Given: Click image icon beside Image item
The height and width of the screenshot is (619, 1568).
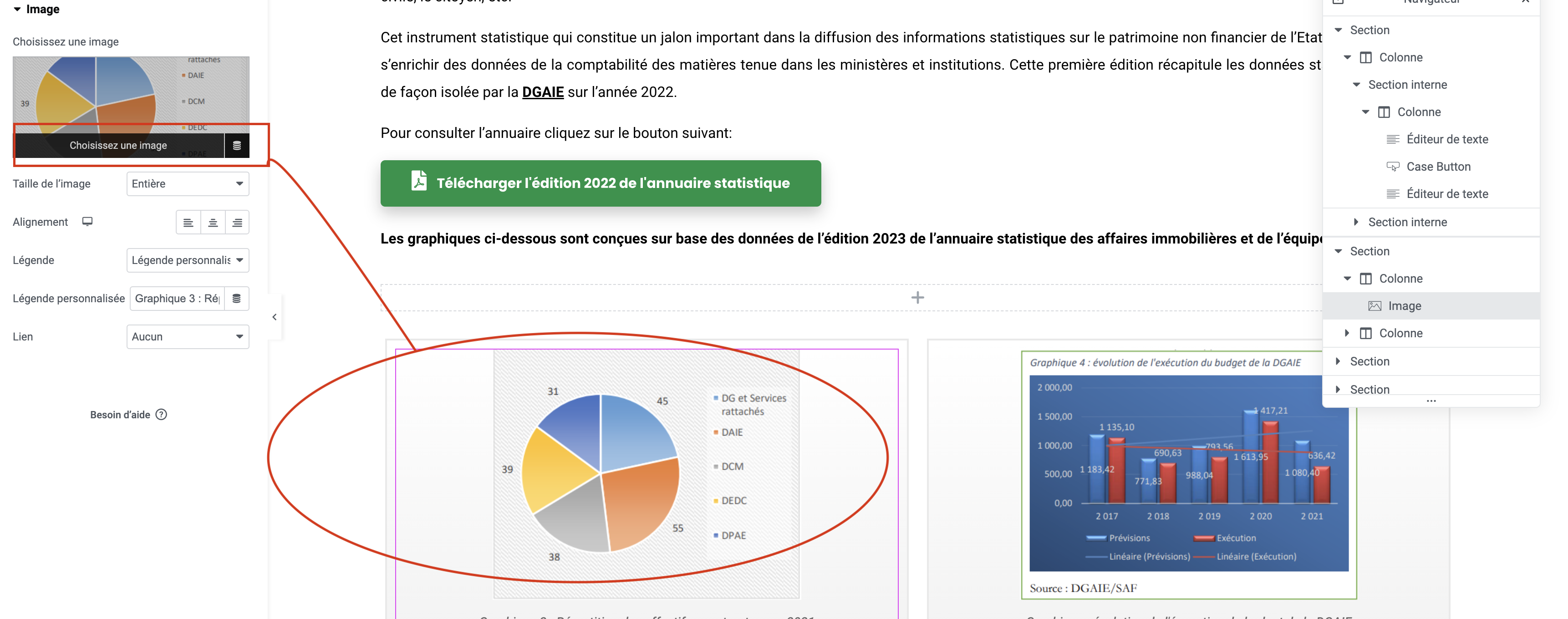Looking at the screenshot, I should pos(1375,306).
